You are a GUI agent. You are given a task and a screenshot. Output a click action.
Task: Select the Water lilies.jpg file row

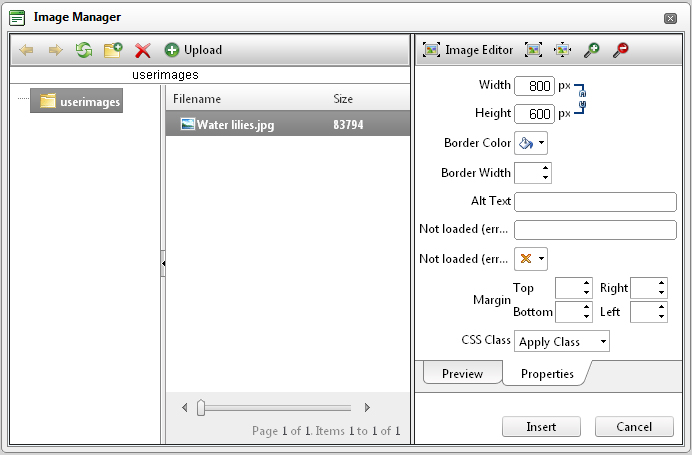pos(288,124)
